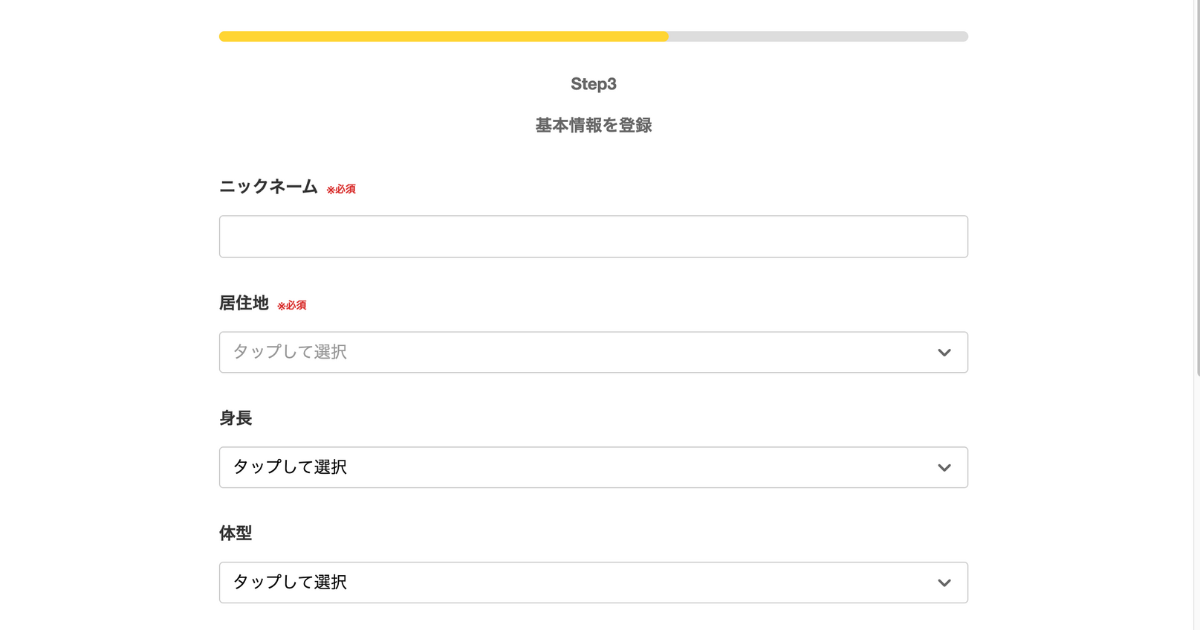This screenshot has width=1200, height=630.
Task: Click the タップして選択 placeholder under 体型
Action: pyautogui.click(x=290, y=582)
